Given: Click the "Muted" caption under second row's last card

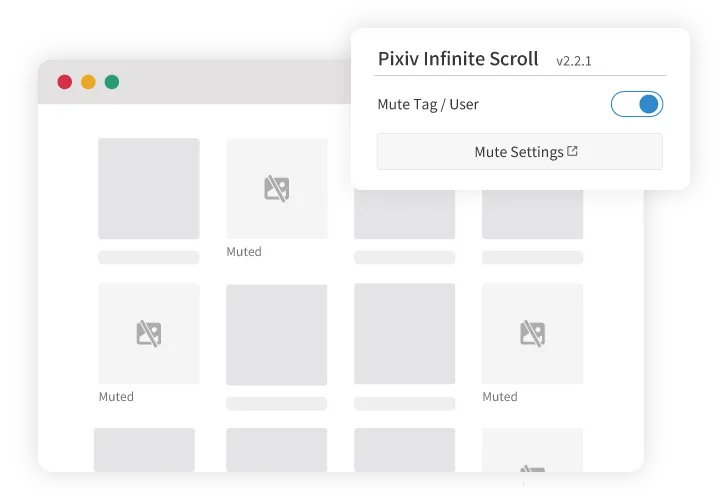Looking at the screenshot, I should coord(500,397).
